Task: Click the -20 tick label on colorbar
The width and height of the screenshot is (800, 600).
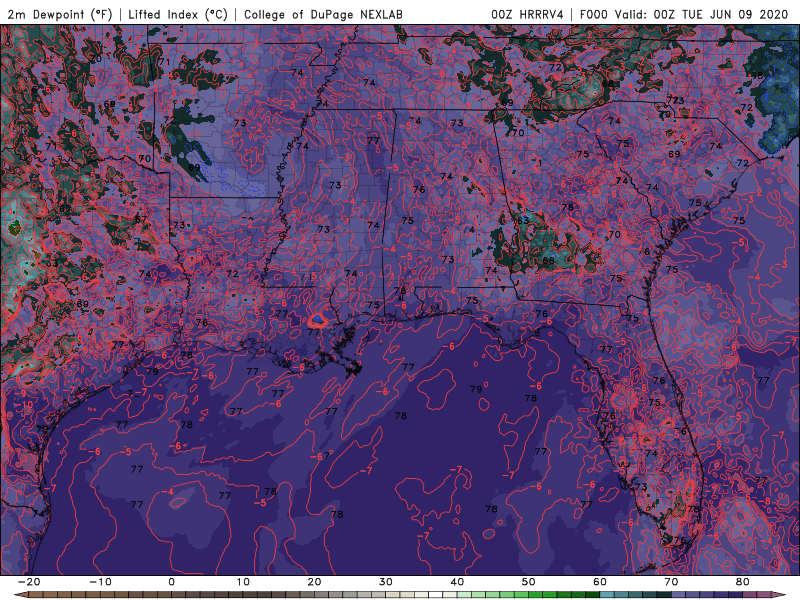Action: point(29,582)
